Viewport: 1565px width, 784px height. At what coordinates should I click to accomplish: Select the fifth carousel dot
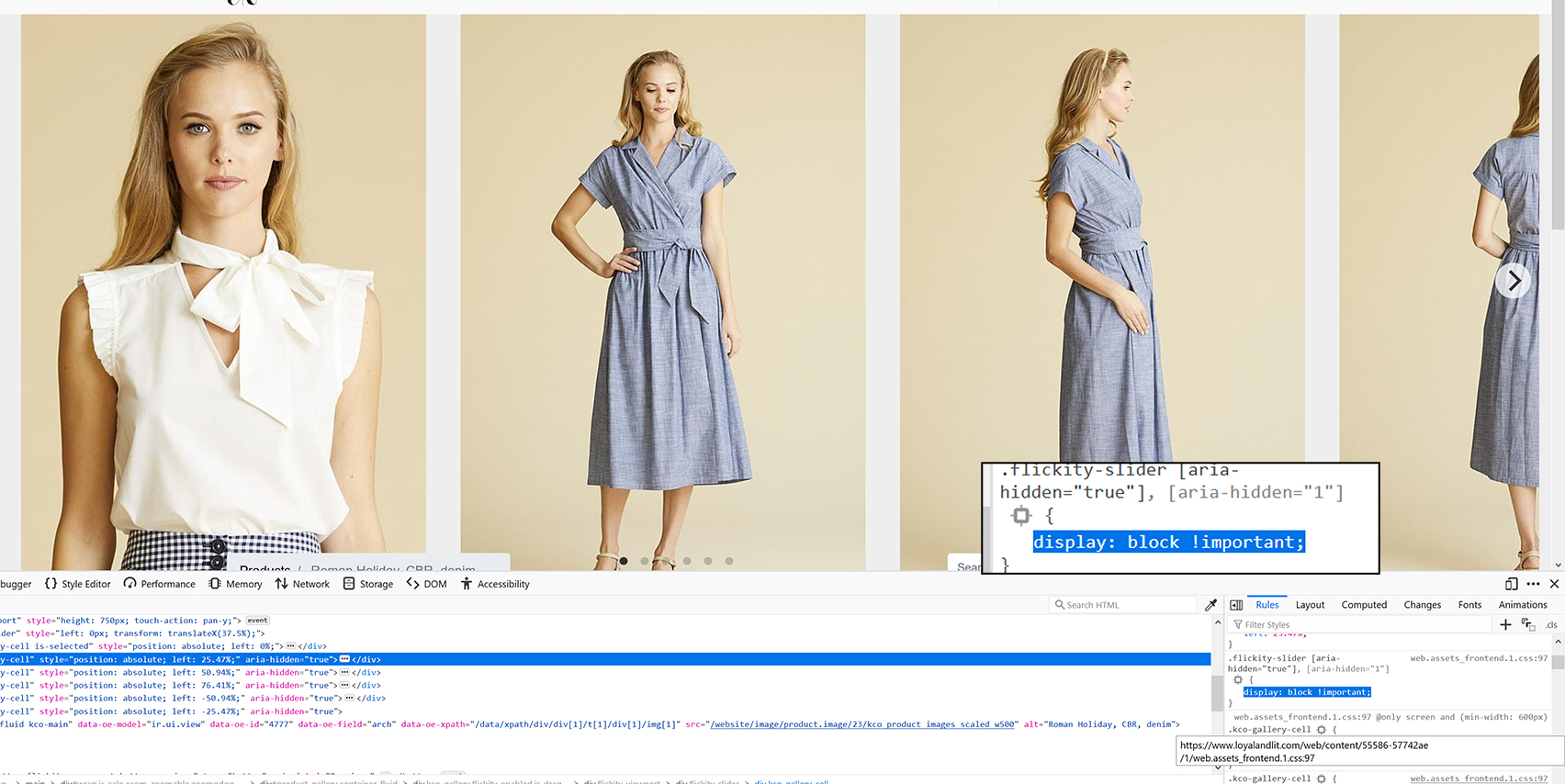click(x=708, y=561)
